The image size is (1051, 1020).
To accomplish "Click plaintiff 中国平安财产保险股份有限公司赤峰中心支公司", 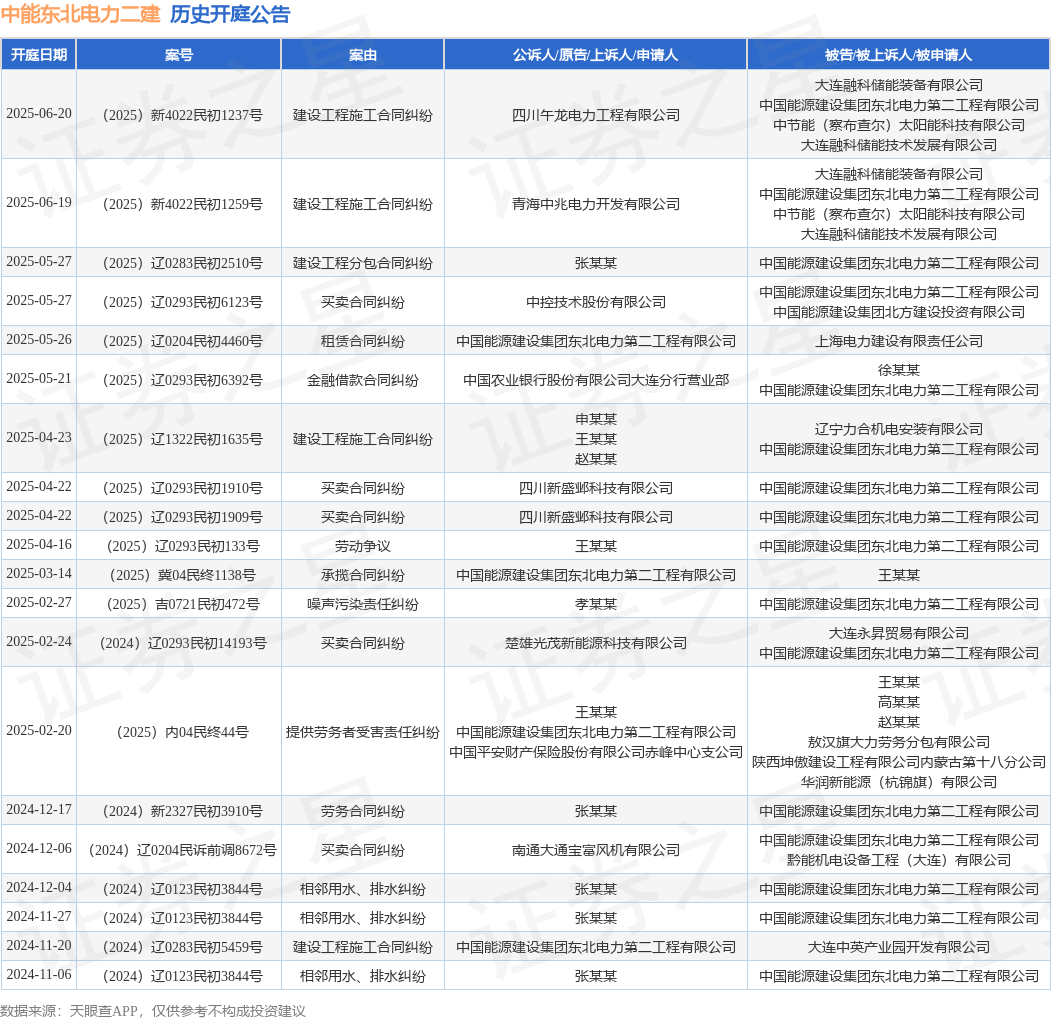I will click(595, 752).
